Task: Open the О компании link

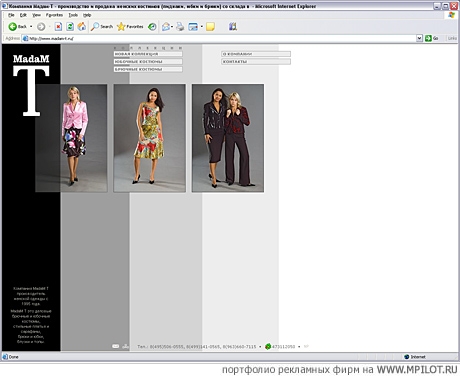Action: 256,54
